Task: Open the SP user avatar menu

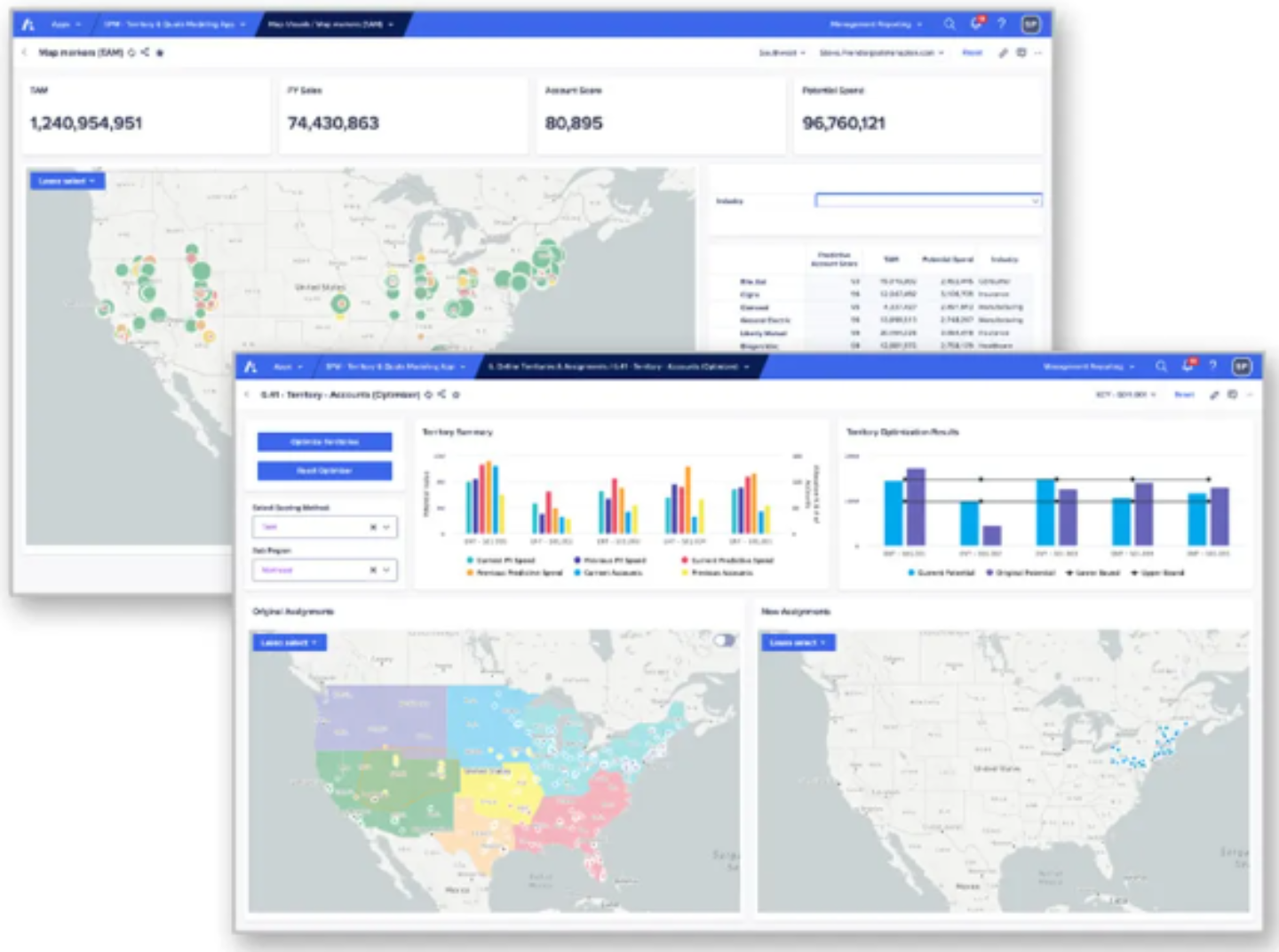Action: tap(1030, 24)
